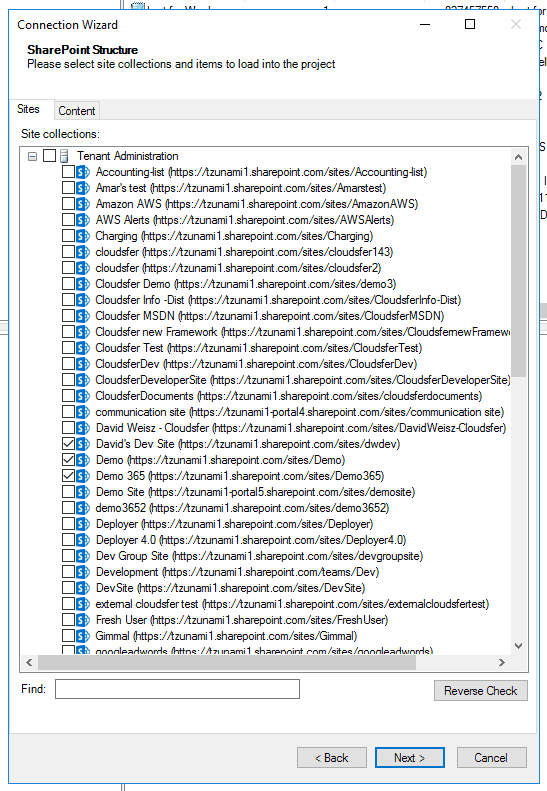
Task: Check the external cloudsfer test checkbox
Action: (68, 604)
